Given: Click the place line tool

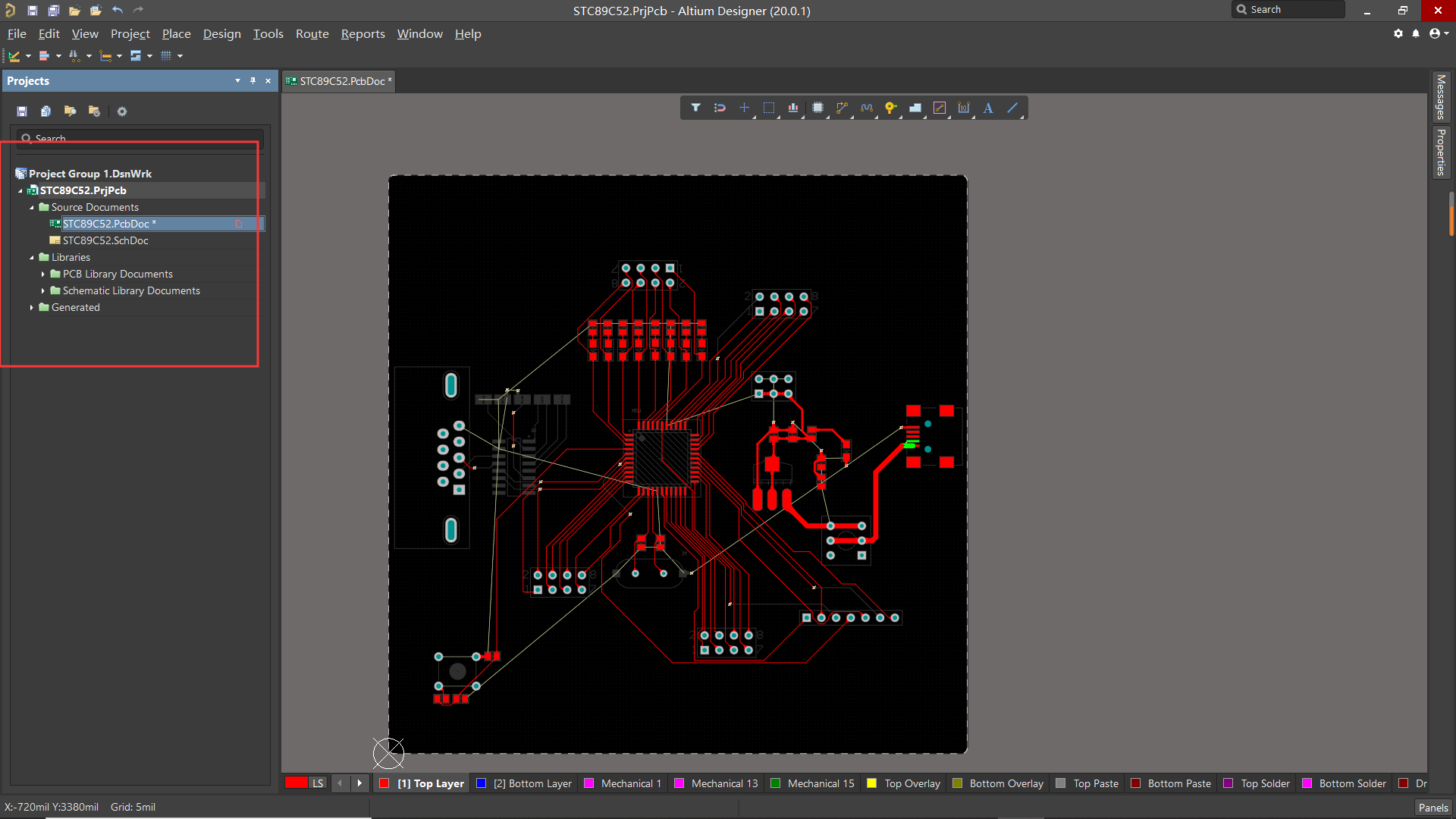Looking at the screenshot, I should click(1012, 108).
